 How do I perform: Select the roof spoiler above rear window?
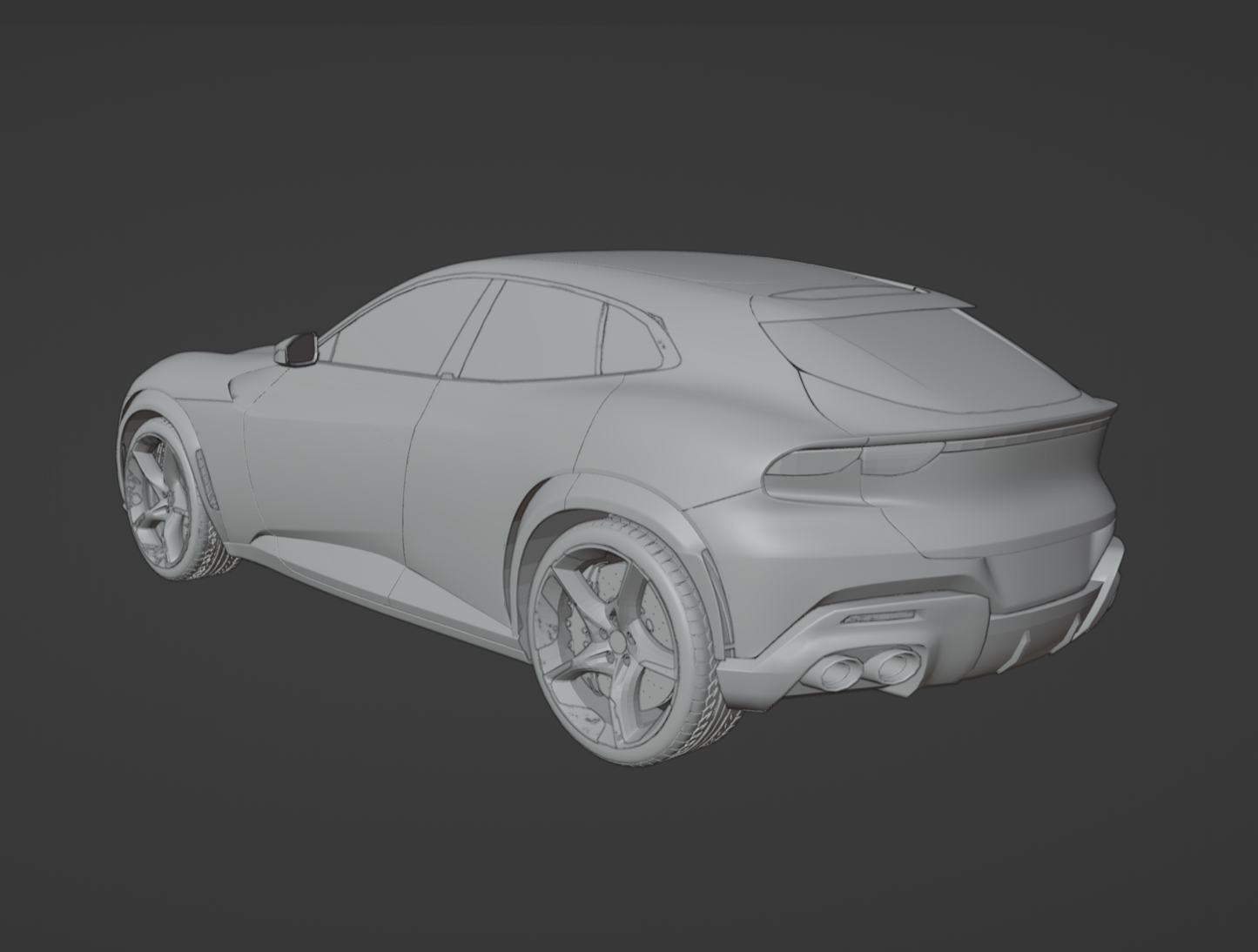[862, 298]
